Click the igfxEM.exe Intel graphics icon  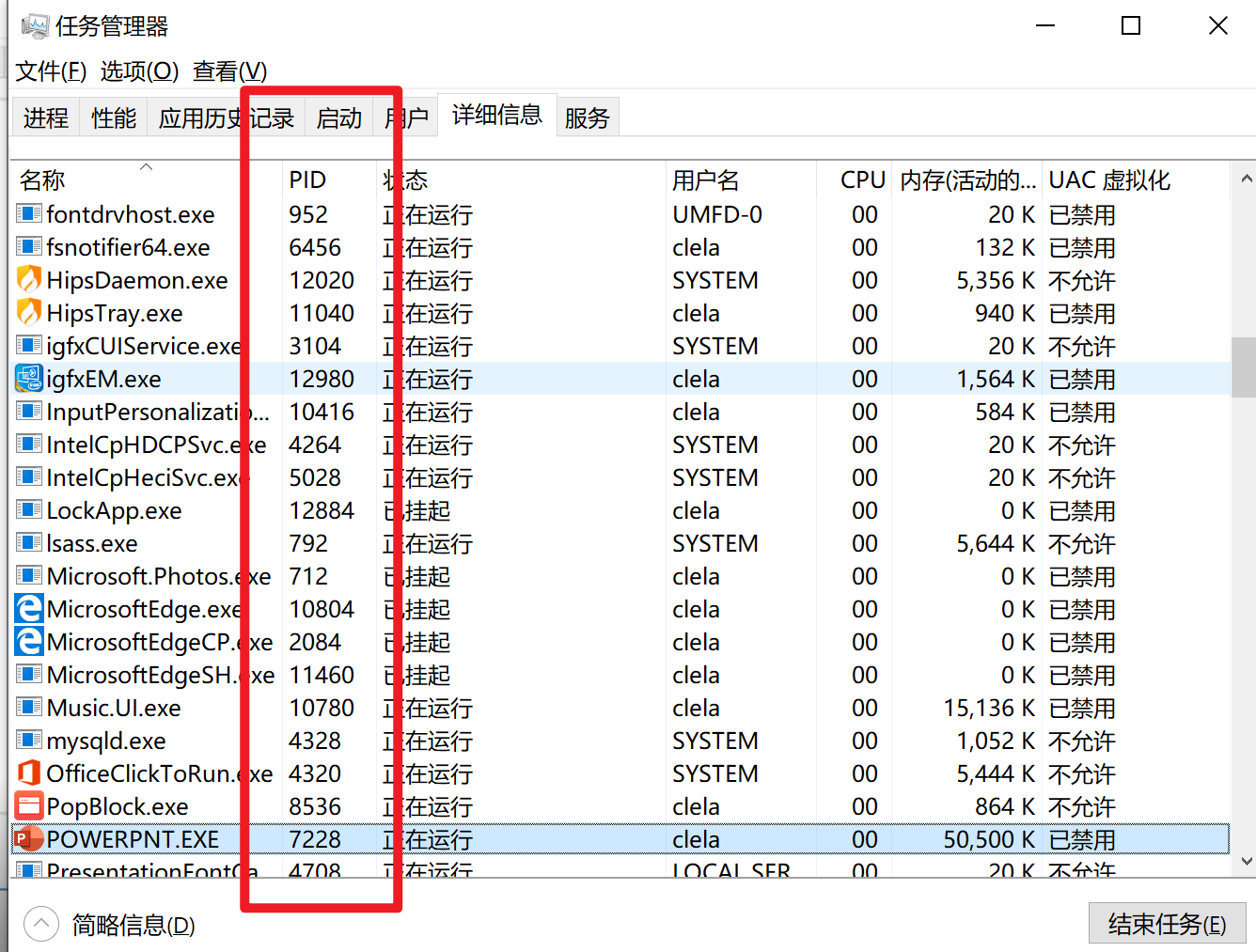coord(29,379)
